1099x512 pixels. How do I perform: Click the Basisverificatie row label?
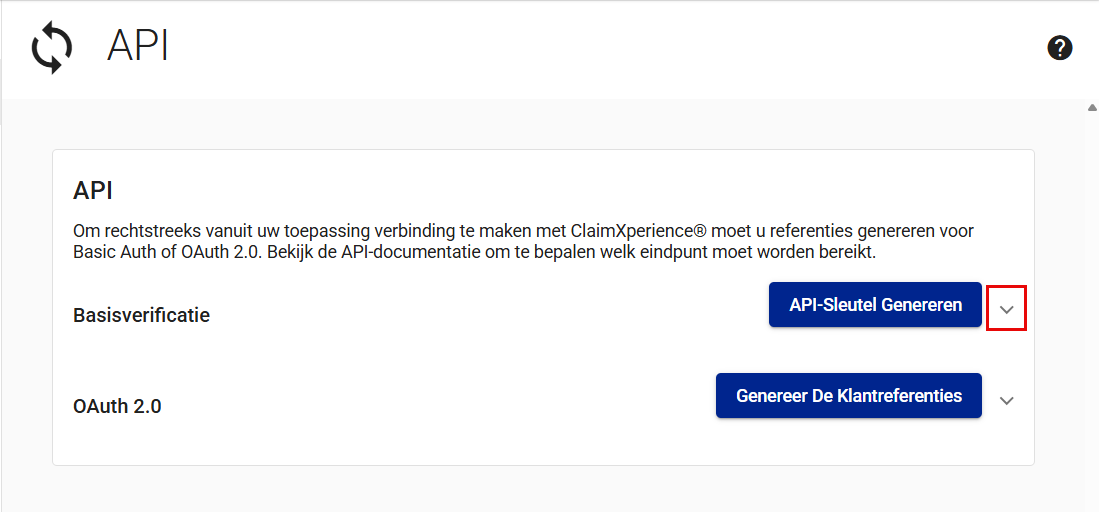pos(141,315)
